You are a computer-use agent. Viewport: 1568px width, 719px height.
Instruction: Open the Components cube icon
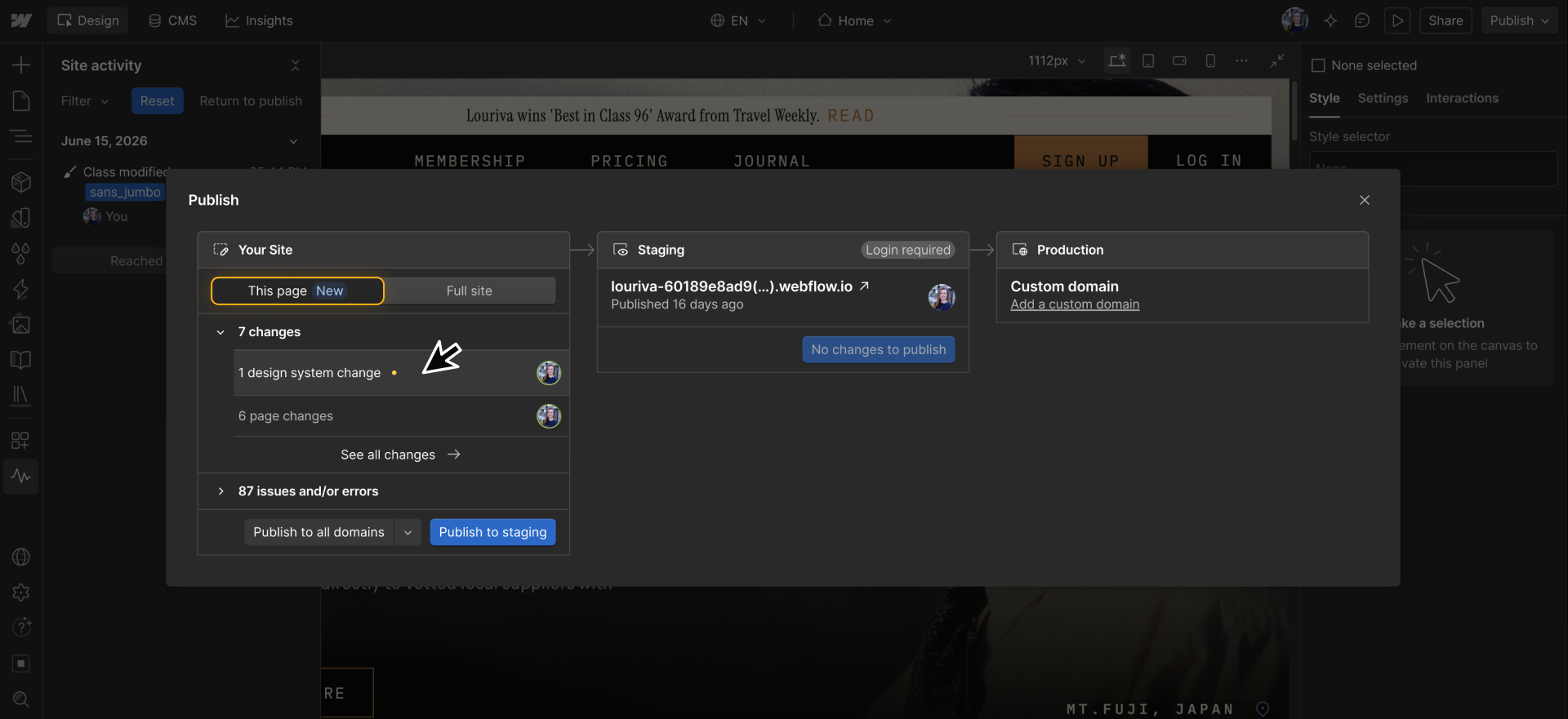21,182
